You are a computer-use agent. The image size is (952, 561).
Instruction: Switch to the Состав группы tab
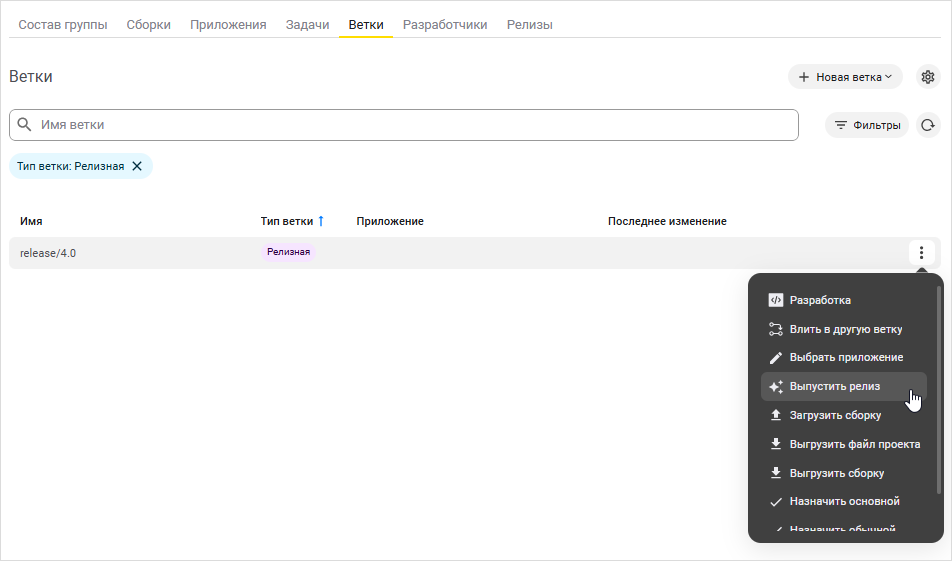coord(63,25)
